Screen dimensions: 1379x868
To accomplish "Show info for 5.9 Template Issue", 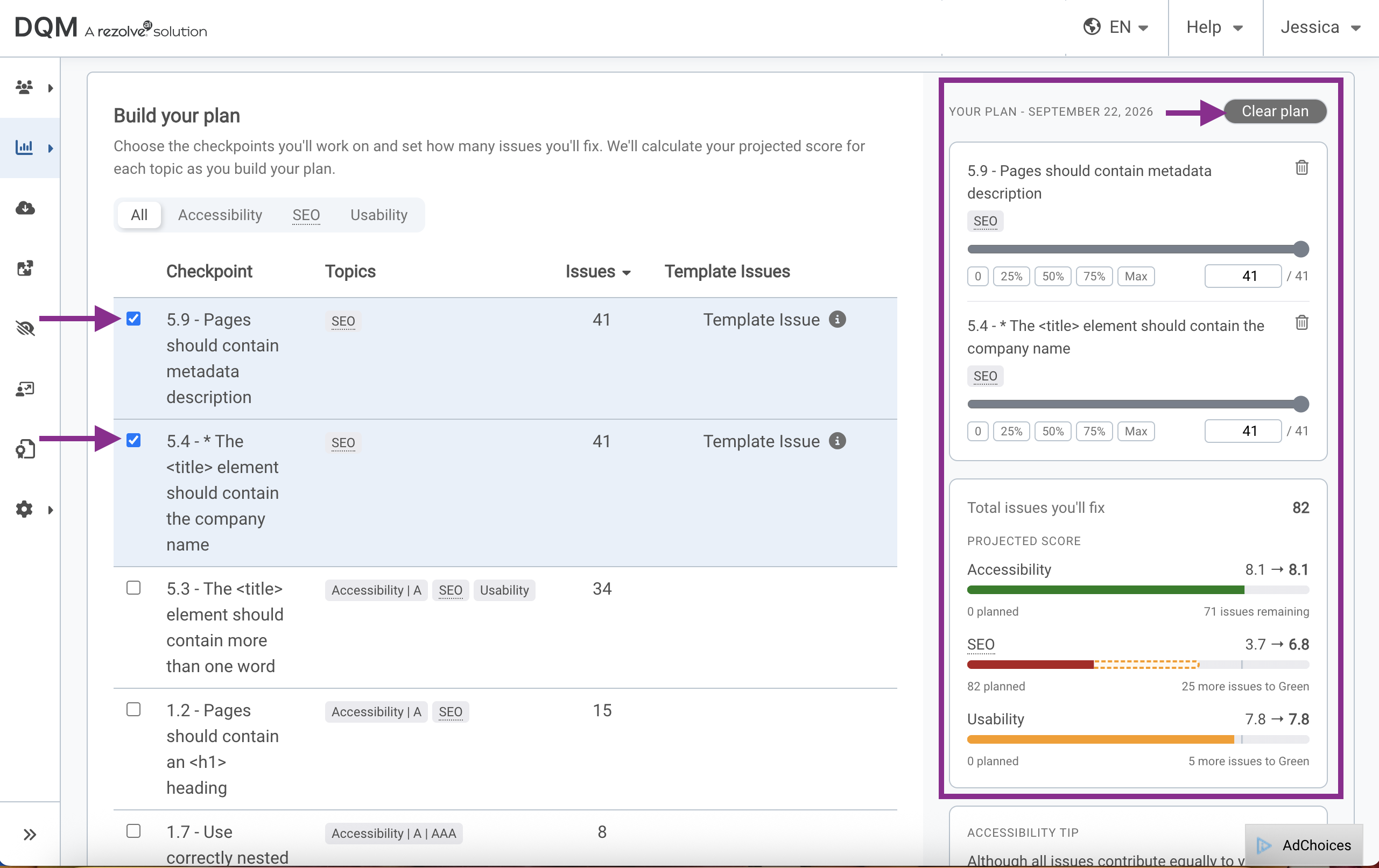I will coord(838,320).
